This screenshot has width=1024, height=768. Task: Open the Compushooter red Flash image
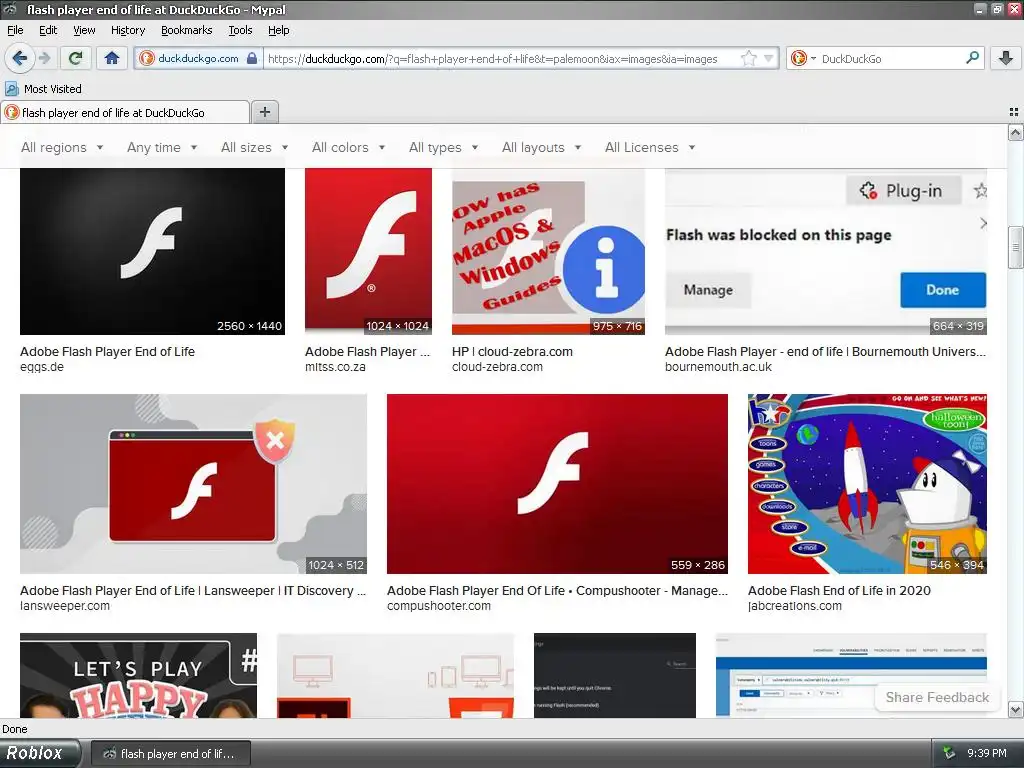pyautogui.click(x=557, y=484)
